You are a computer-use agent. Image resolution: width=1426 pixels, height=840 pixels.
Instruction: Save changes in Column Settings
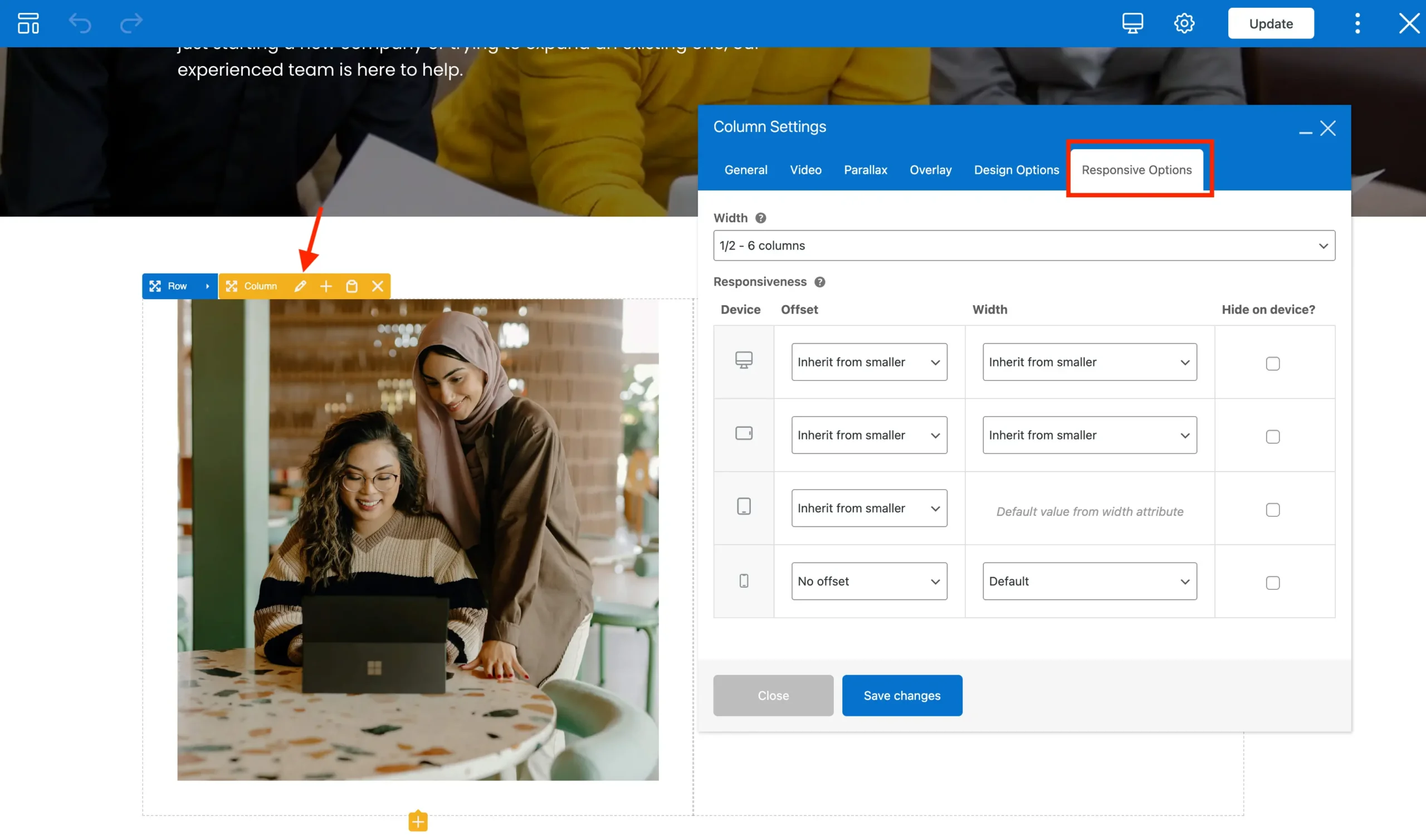click(x=902, y=695)
